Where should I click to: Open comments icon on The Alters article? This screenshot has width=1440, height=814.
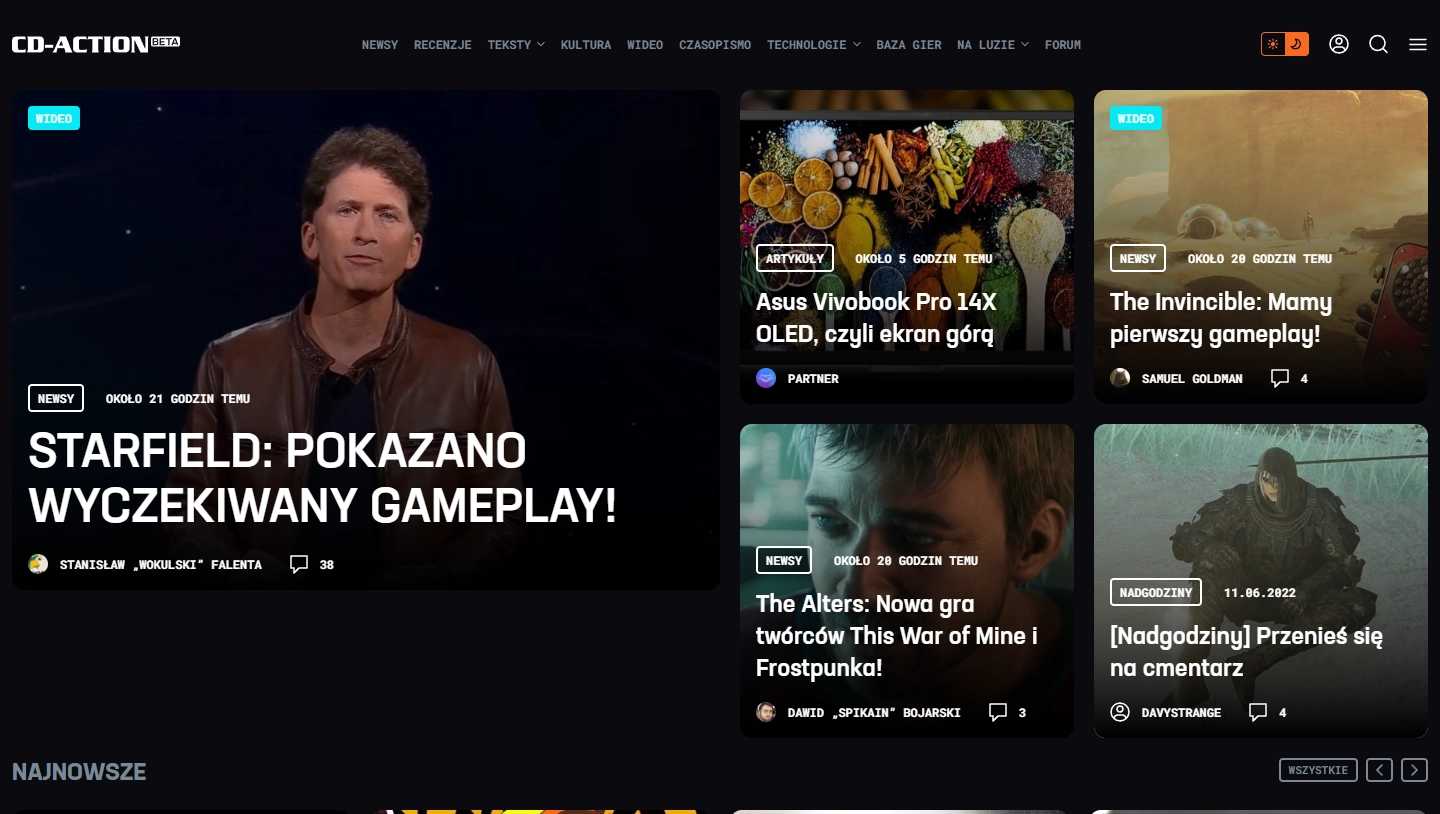tap(997, 712)
